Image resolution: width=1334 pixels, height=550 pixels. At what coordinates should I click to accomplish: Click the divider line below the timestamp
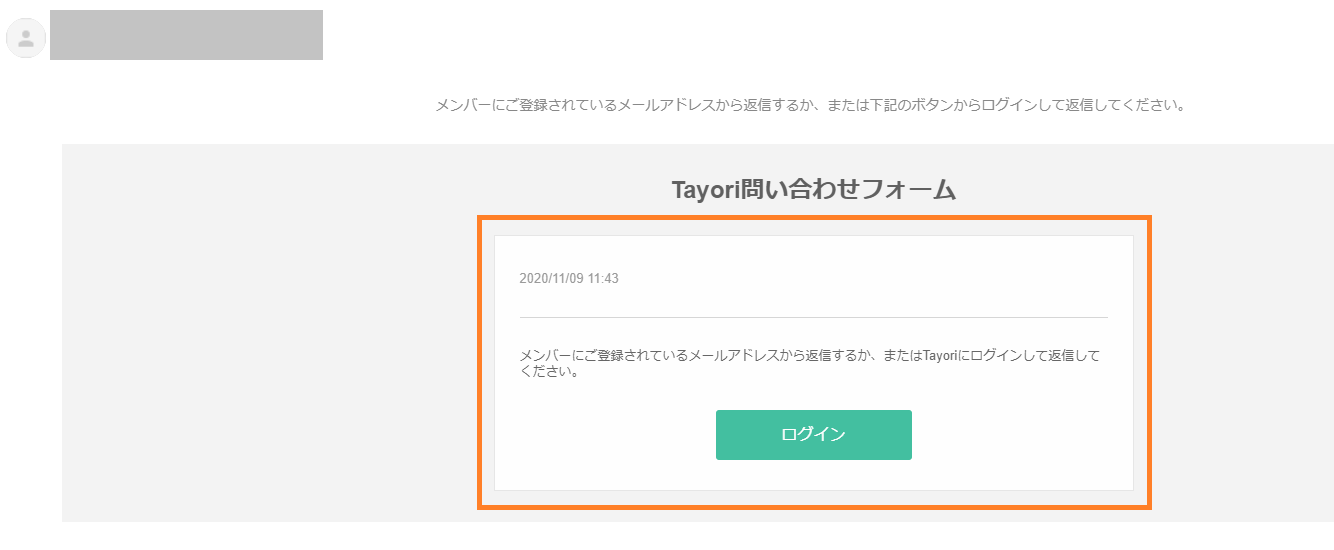point(813,317)
